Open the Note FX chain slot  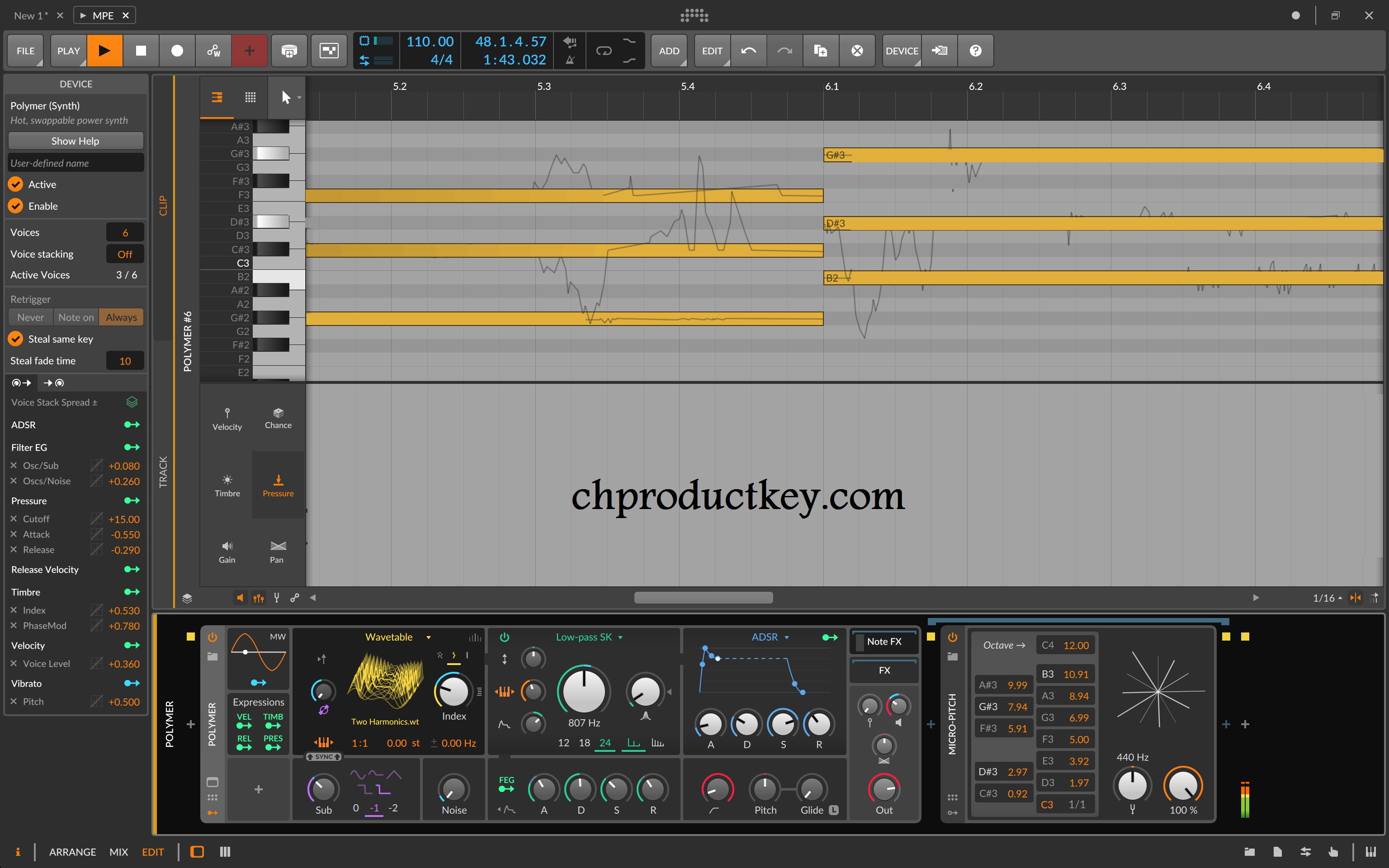click(x=884, y=641)
